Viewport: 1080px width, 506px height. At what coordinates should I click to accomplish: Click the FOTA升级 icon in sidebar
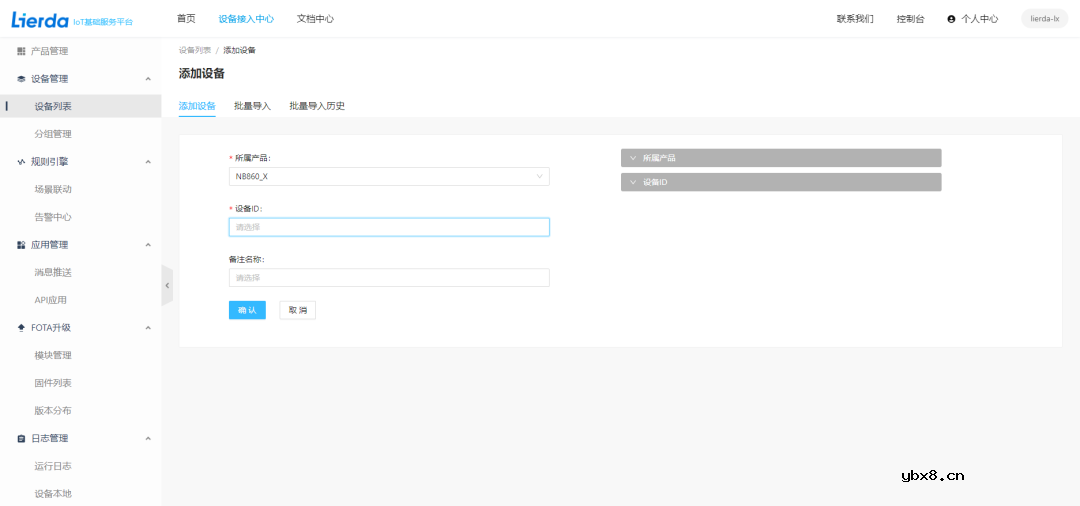click(x=22, y=328)
